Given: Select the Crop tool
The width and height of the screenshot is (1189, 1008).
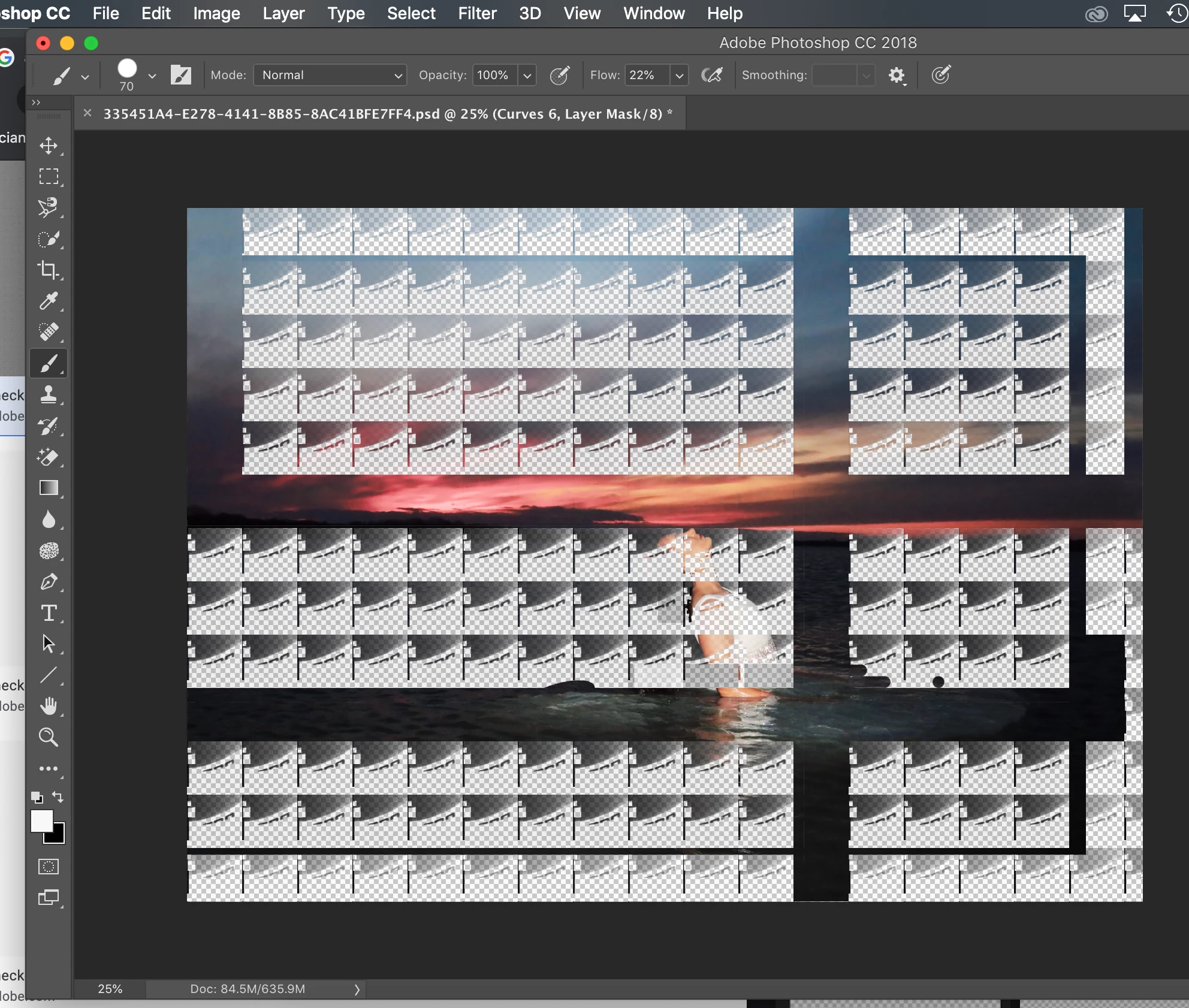Looking at the screenshot, I should click(49, 270).
